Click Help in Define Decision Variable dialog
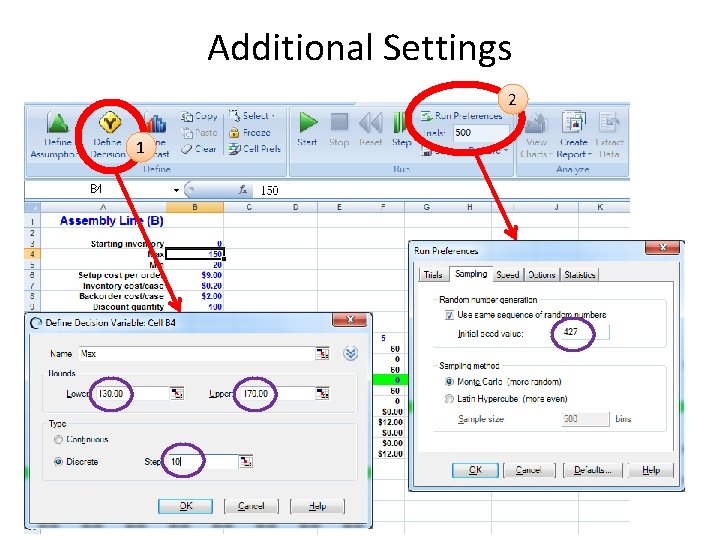Viewport: 720px width, 540px height. [x=317, y=506]
